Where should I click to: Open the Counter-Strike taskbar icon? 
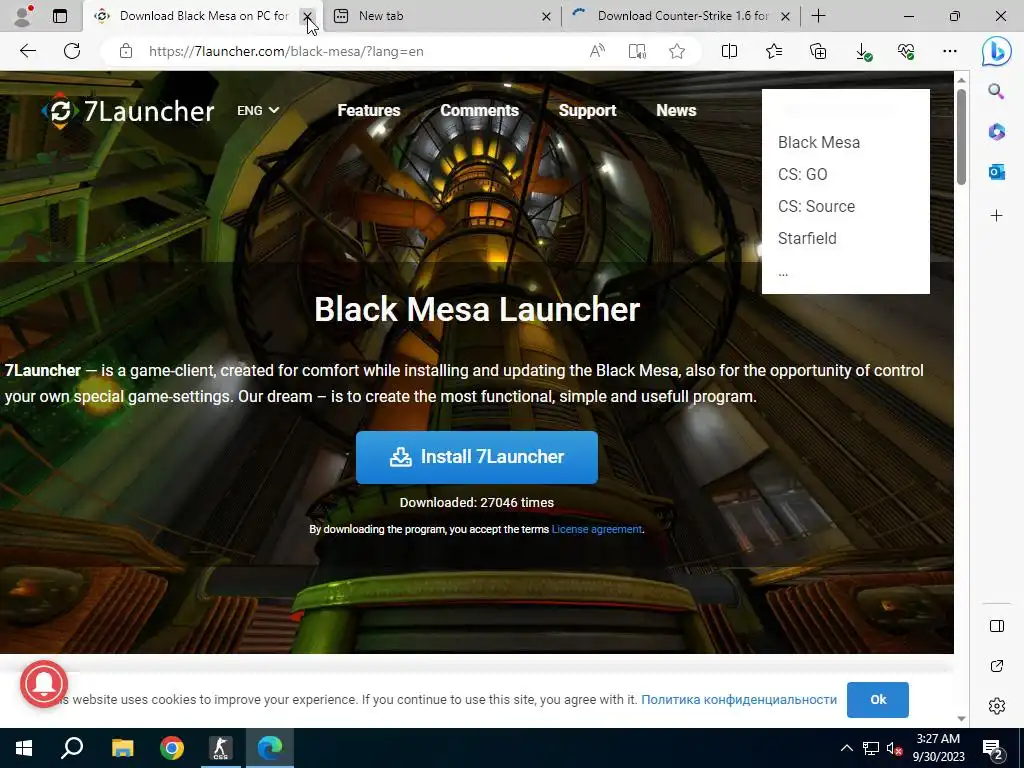[221, 748]
